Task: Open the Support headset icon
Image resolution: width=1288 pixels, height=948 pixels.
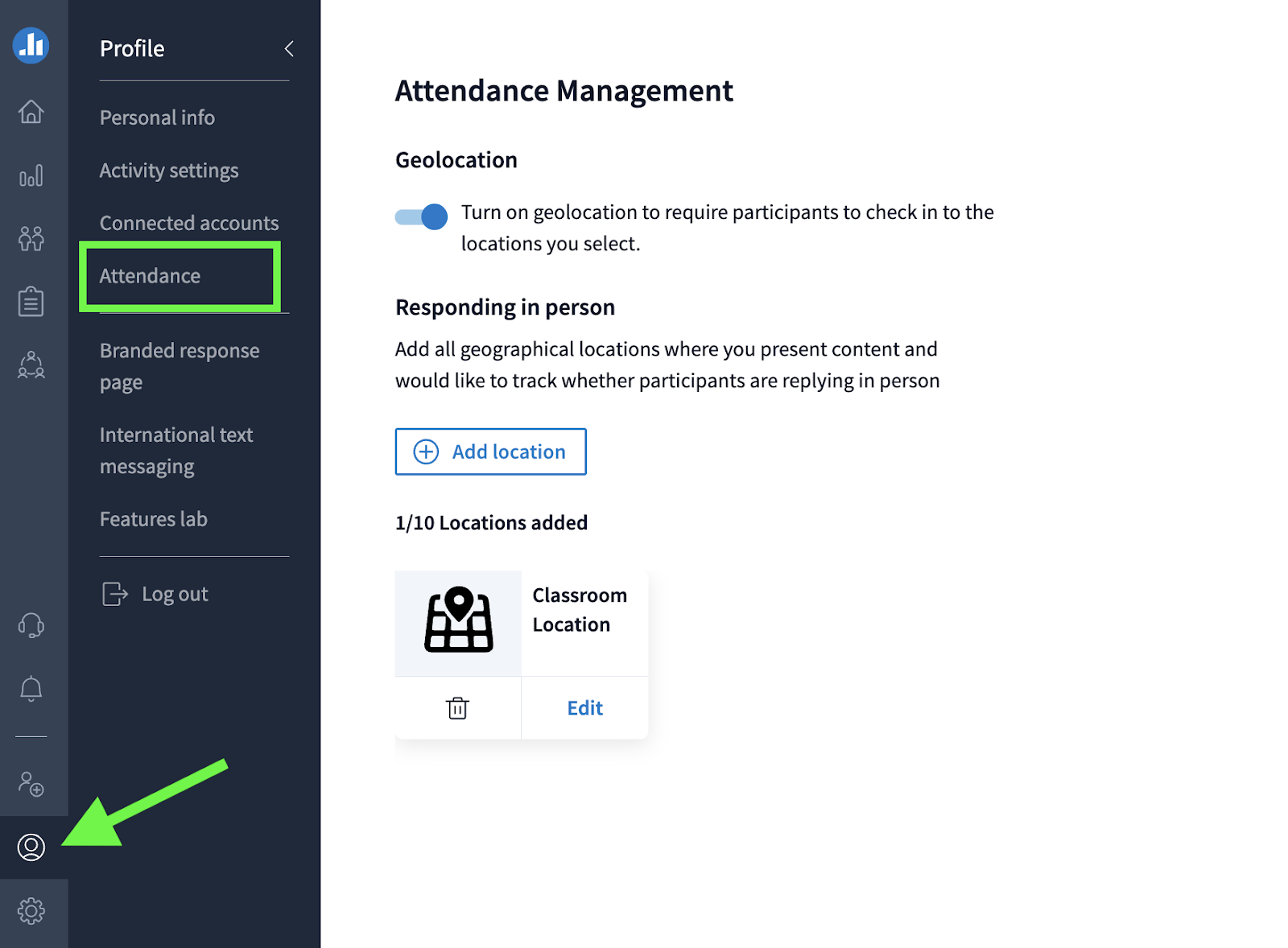Action: click(x=31, y=625)
